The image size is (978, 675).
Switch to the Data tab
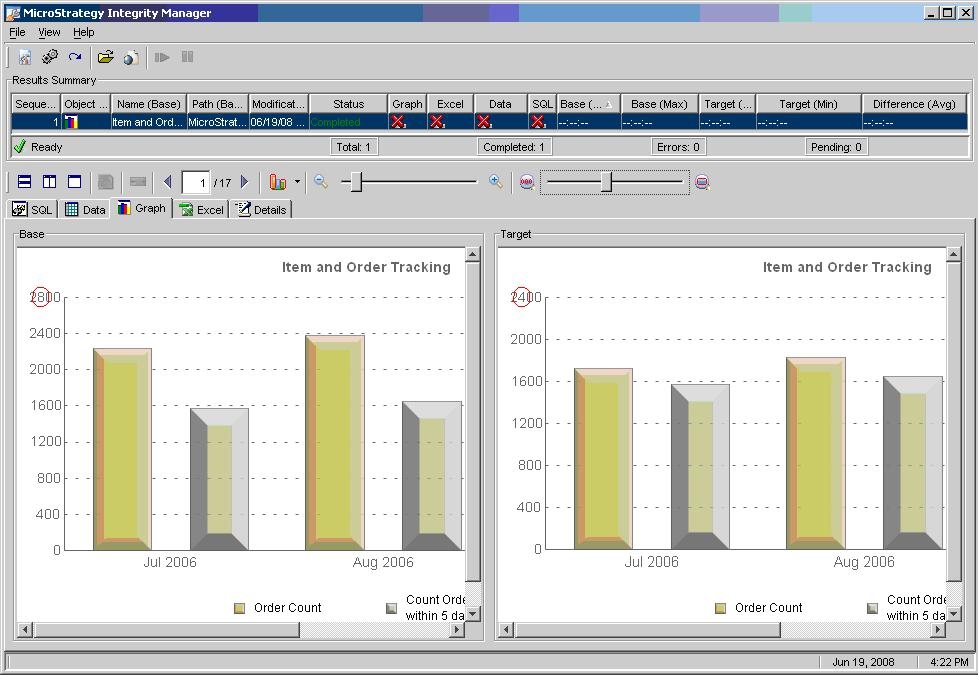click(85, 210)
